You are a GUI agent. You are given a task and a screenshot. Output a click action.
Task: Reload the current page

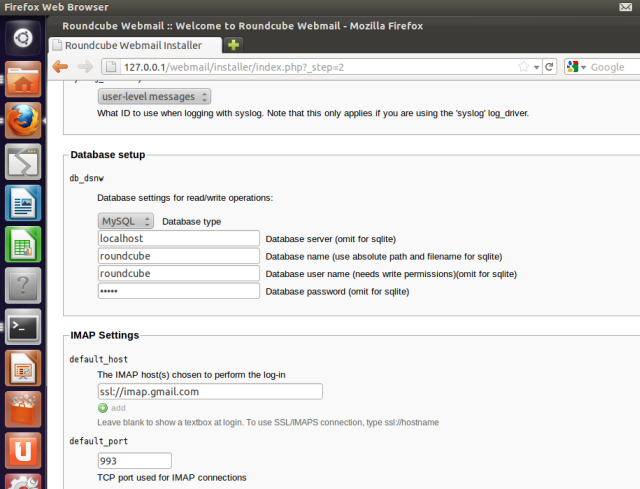tap(549, 67)
